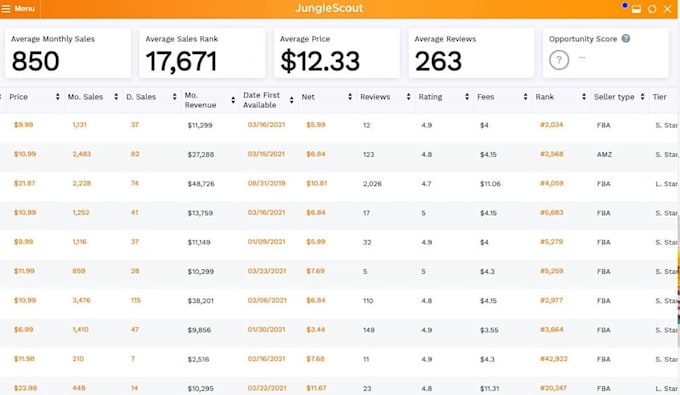Click rank #2,034 link
Image resolution: width=680 pixels, height=395 pixels.
[x=551, y=125]
